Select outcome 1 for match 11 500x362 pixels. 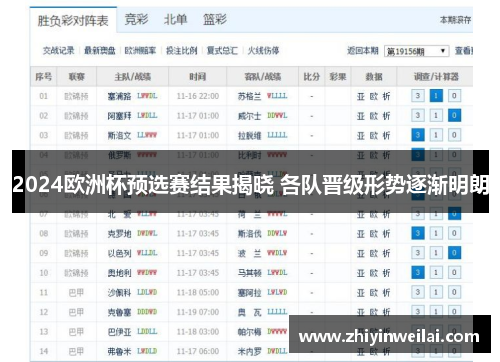click(436, 292)
